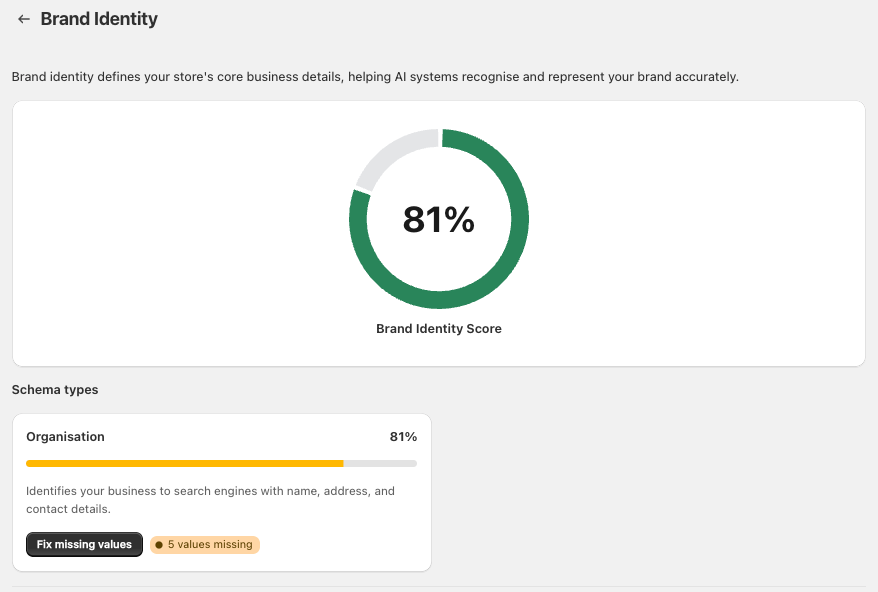Click the Organisation card title

pyautogui.click(x=65, y=437)
